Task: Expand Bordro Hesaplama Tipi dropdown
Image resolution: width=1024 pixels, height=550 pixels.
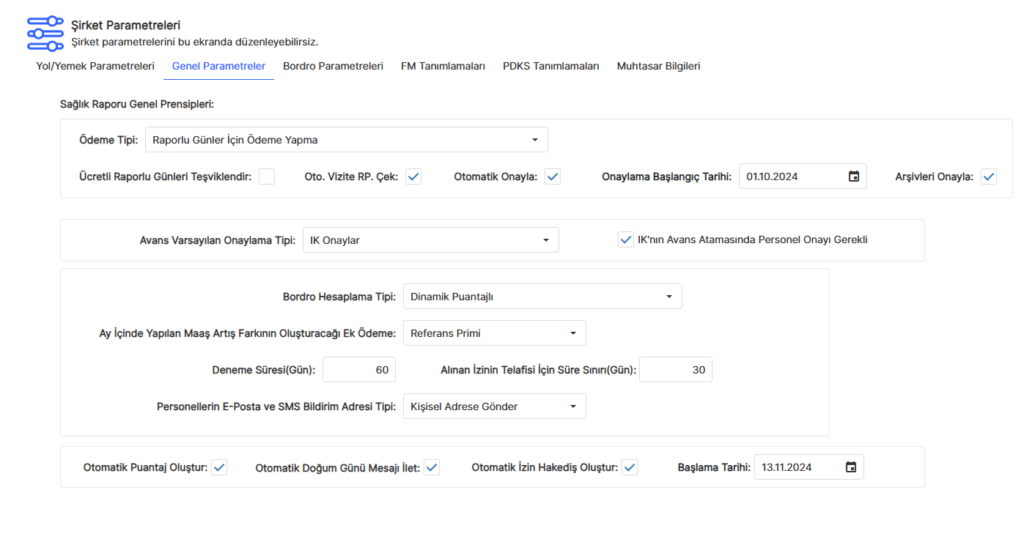Action: (x=542, y=297)
